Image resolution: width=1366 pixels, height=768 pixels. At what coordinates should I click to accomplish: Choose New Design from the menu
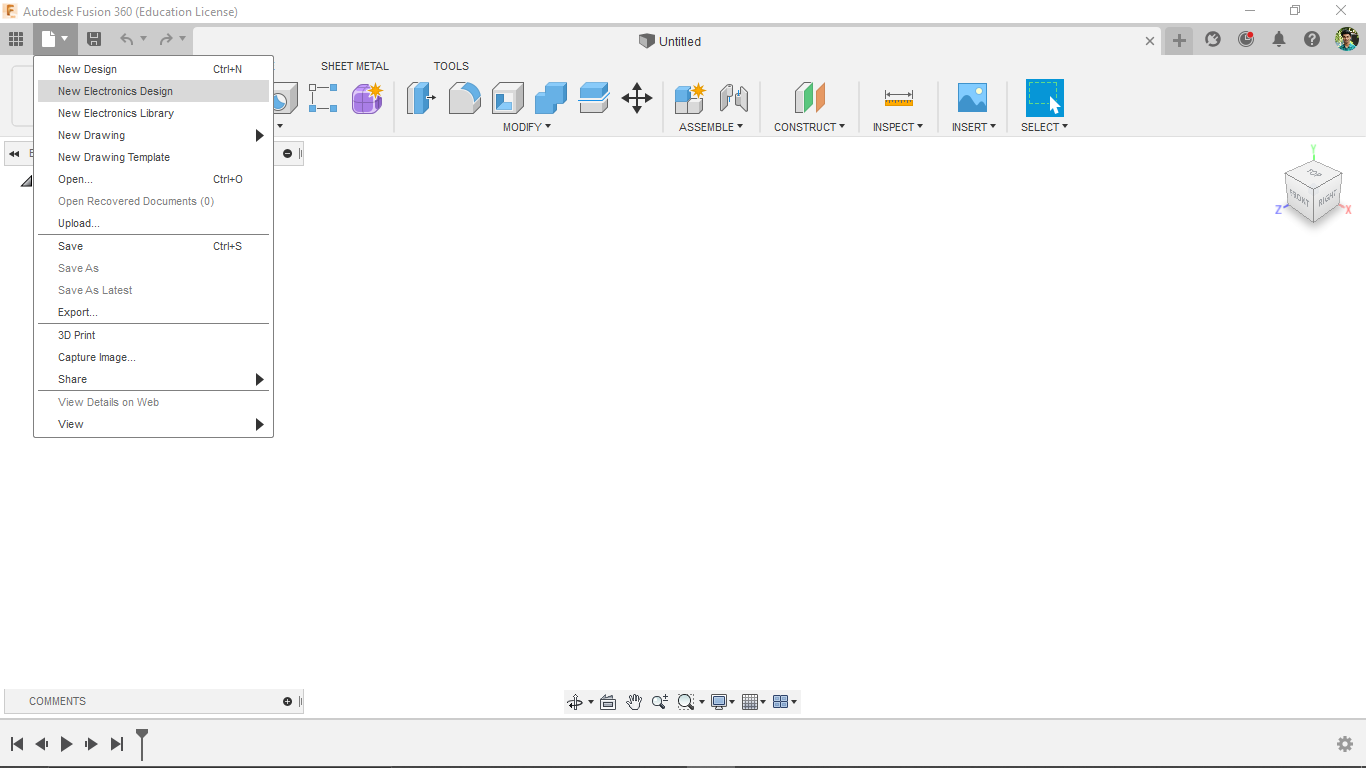click(x=154, y=69)
